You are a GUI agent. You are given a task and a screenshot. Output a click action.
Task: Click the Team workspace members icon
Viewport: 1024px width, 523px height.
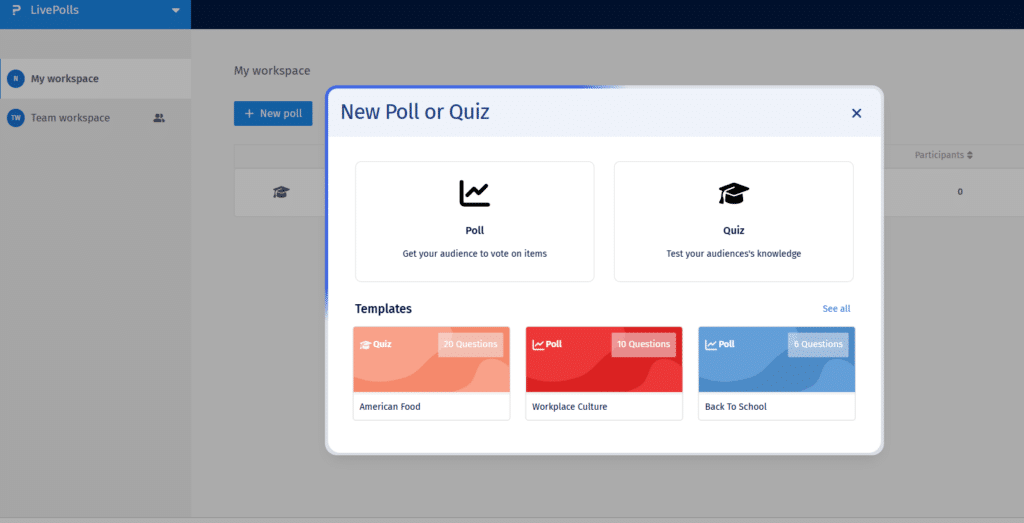[x=159, y=118]
